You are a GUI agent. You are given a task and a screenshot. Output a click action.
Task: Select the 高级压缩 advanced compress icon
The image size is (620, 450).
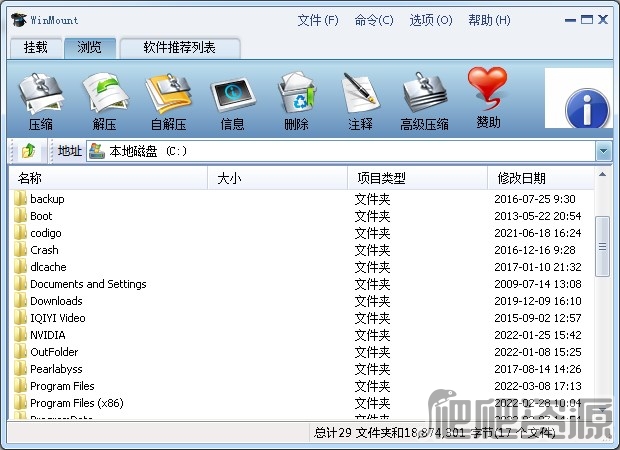(x=424, y=92)
